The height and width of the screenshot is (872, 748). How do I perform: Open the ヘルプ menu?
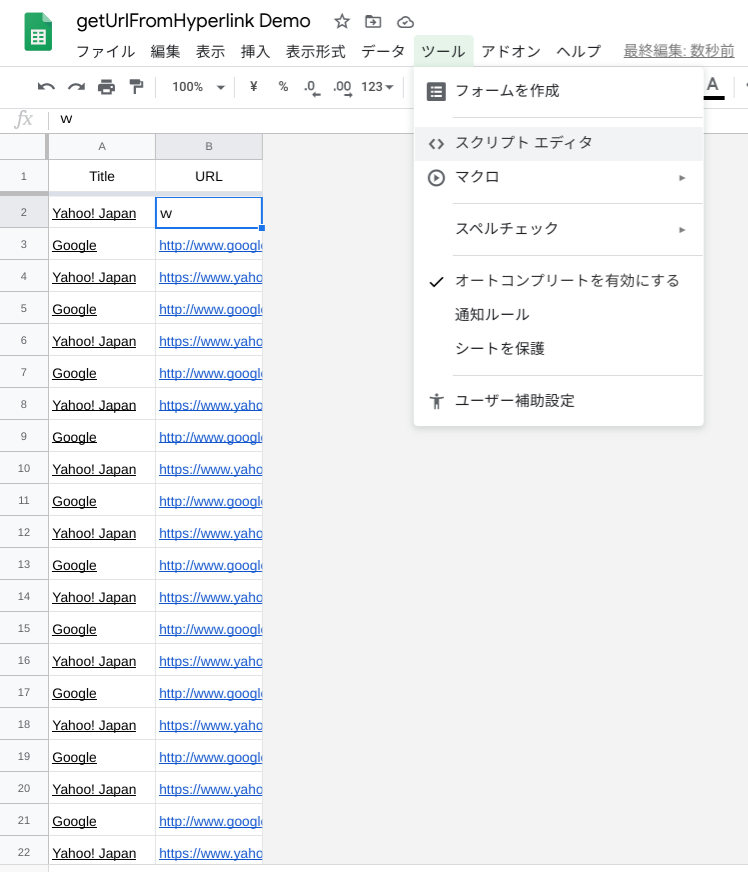point(578,52)
